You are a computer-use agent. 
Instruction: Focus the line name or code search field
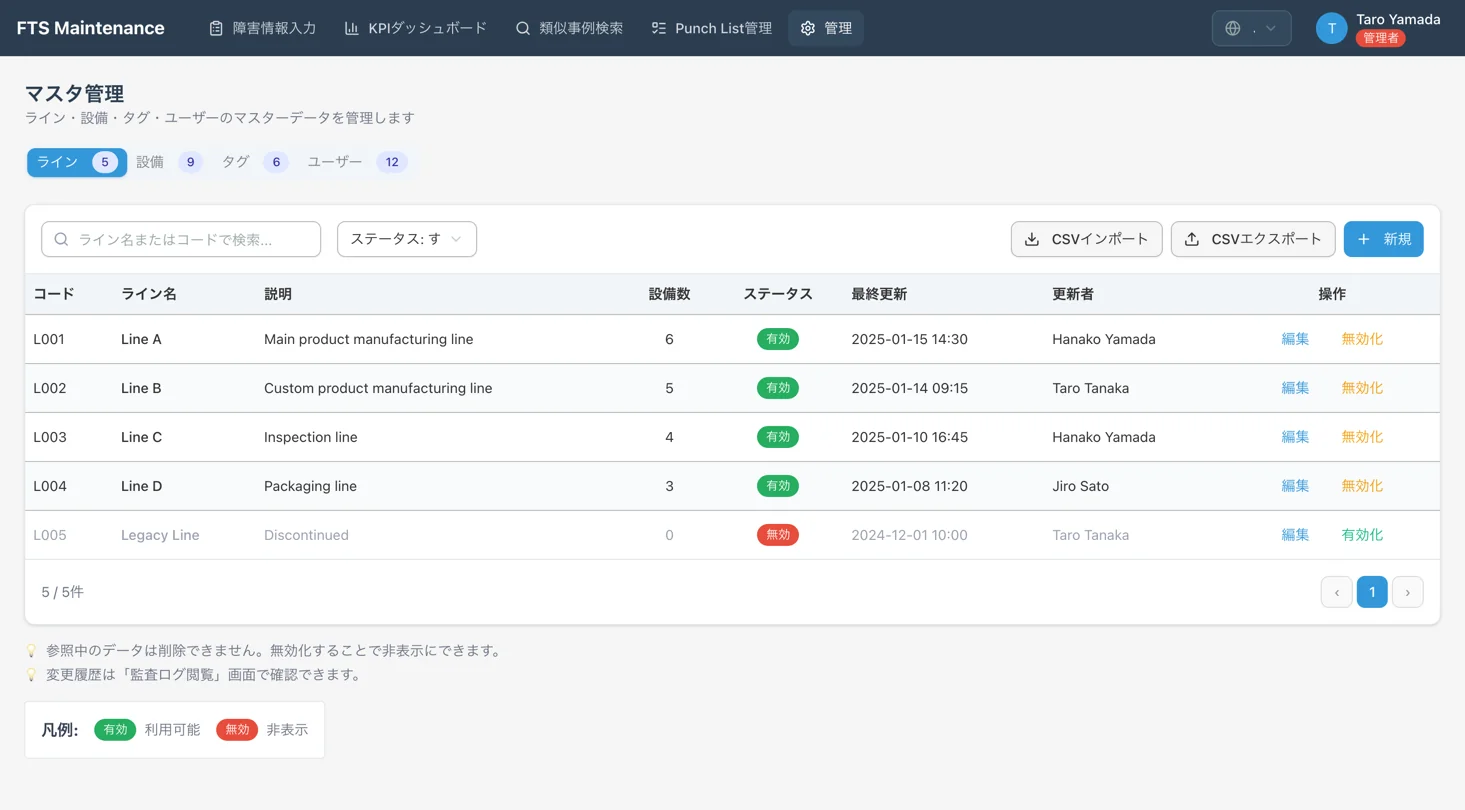click(x=181, y=239)
